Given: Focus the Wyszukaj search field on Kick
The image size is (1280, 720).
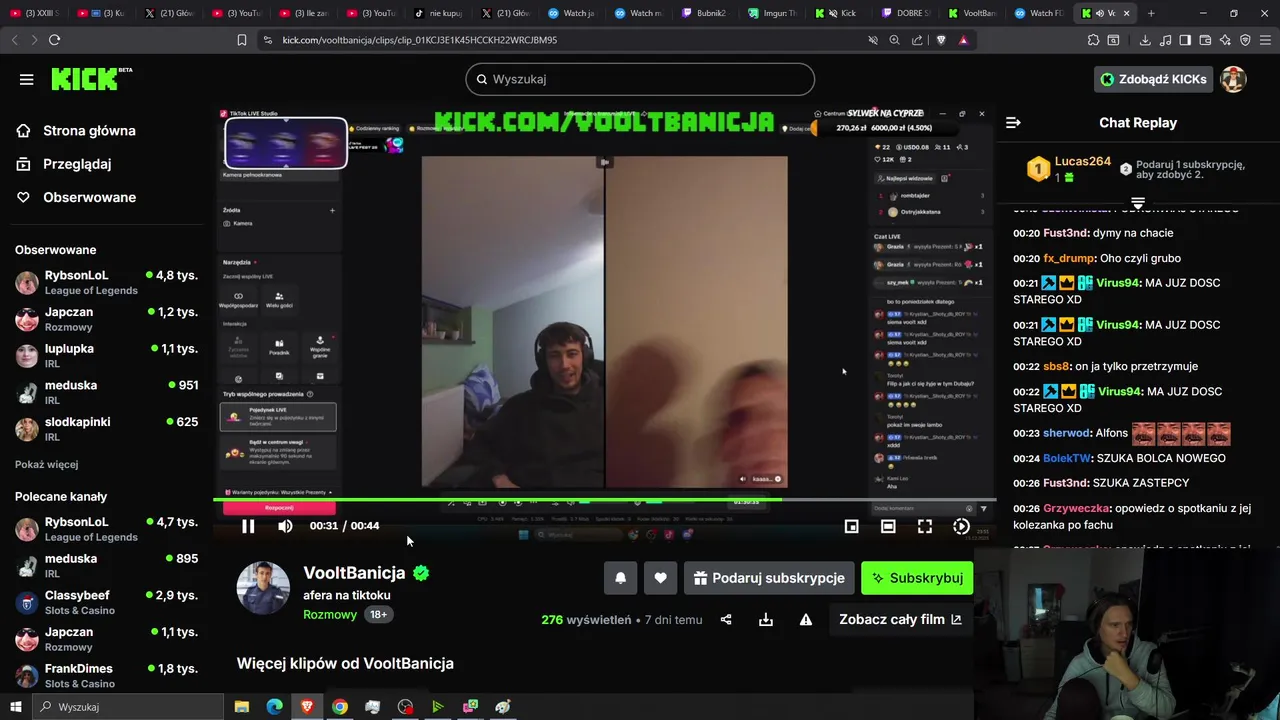Looking at the screenshot, I should pyautogui.click(x=640, y=79).
